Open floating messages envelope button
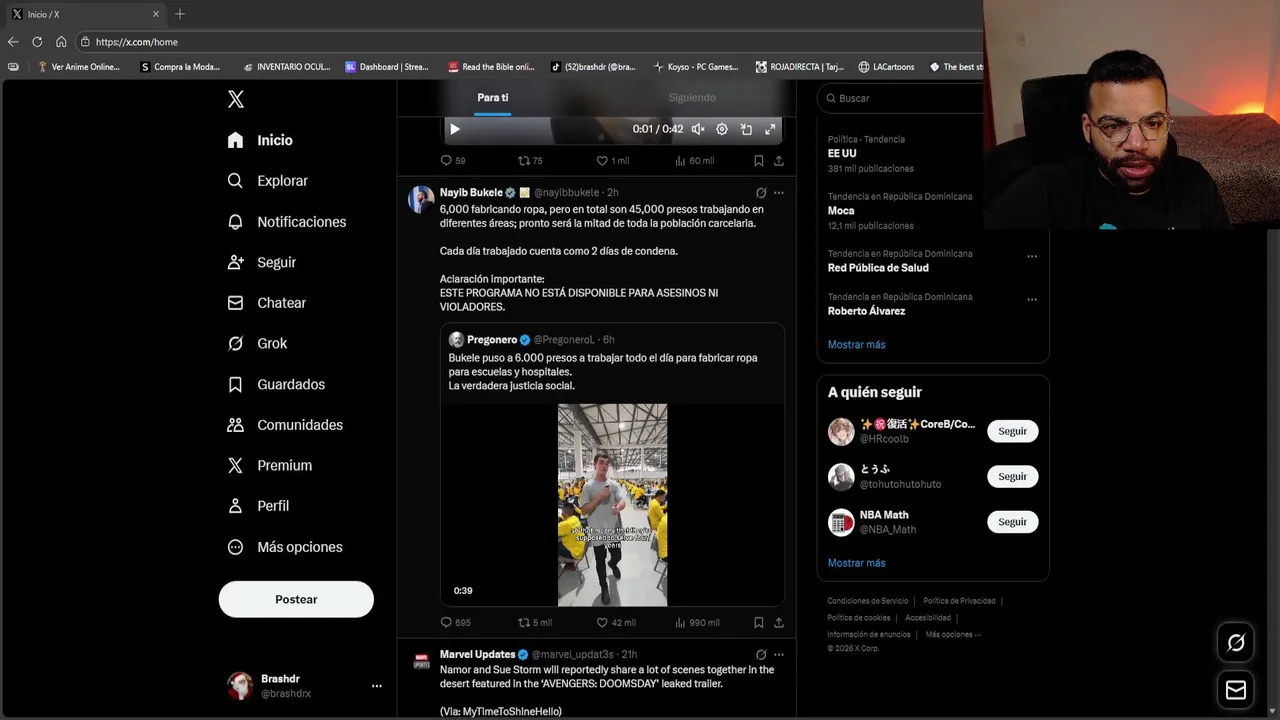 click(1236, 690)
